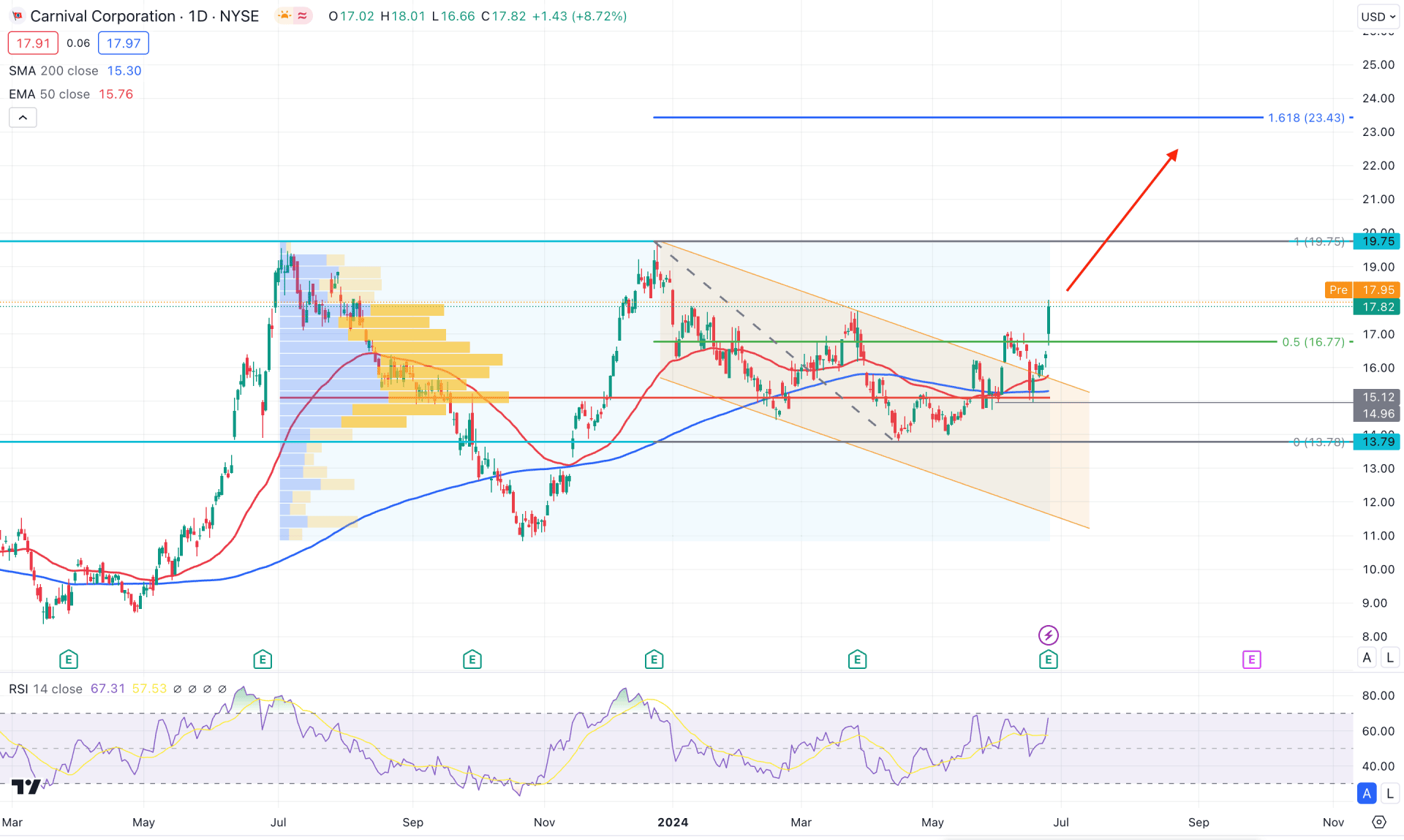Viewport: 1404px width, 840px height.
Task: Toggle log scale on price chart
Action: tap(1390, 657)
